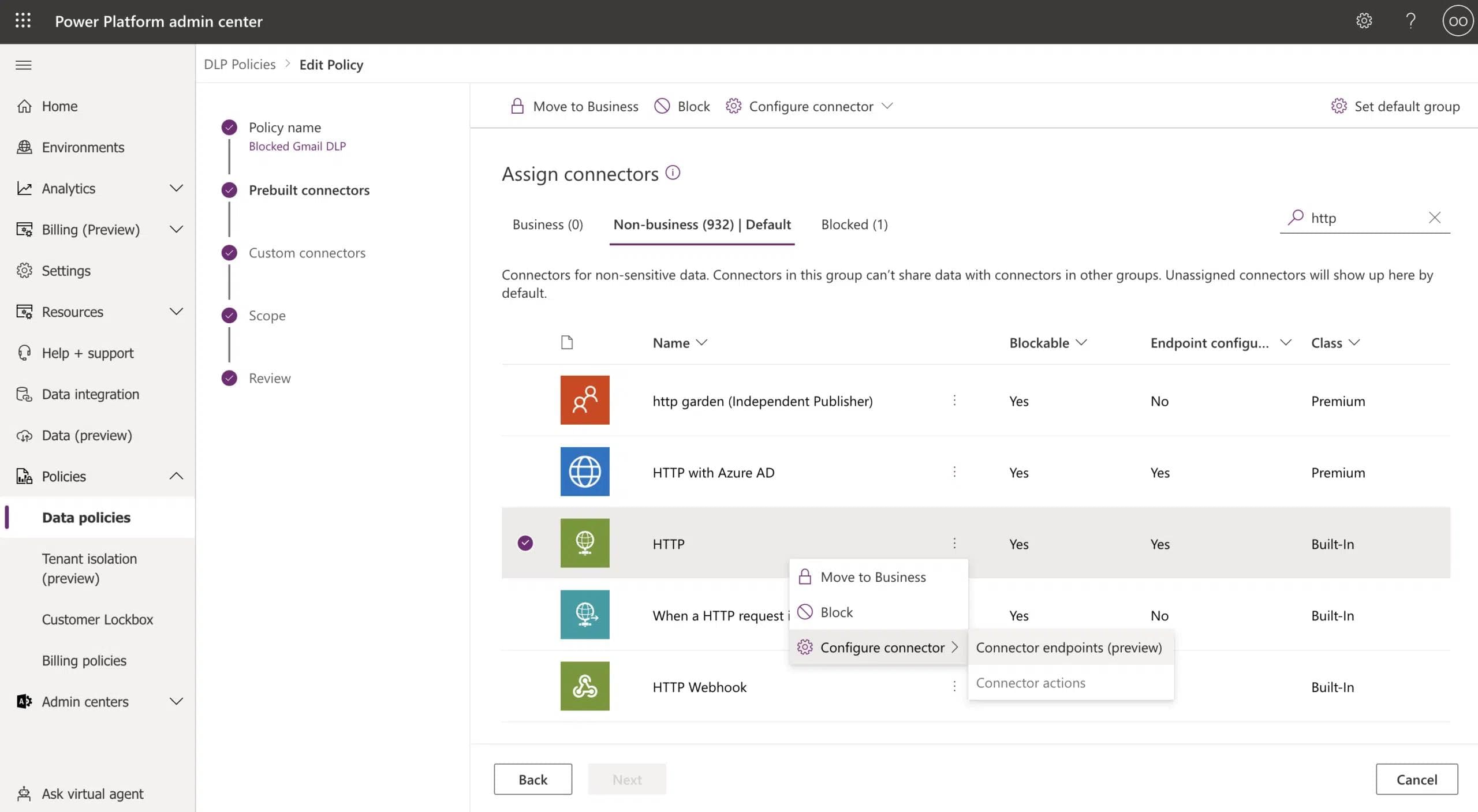The image size is (1478, 812).
Task: Open the app launcher waffle icon
Action: click(x=23, y=21)
